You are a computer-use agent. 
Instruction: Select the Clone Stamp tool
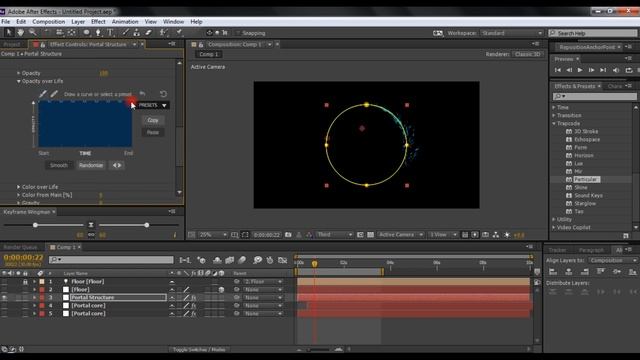click(x=137, y=33)
